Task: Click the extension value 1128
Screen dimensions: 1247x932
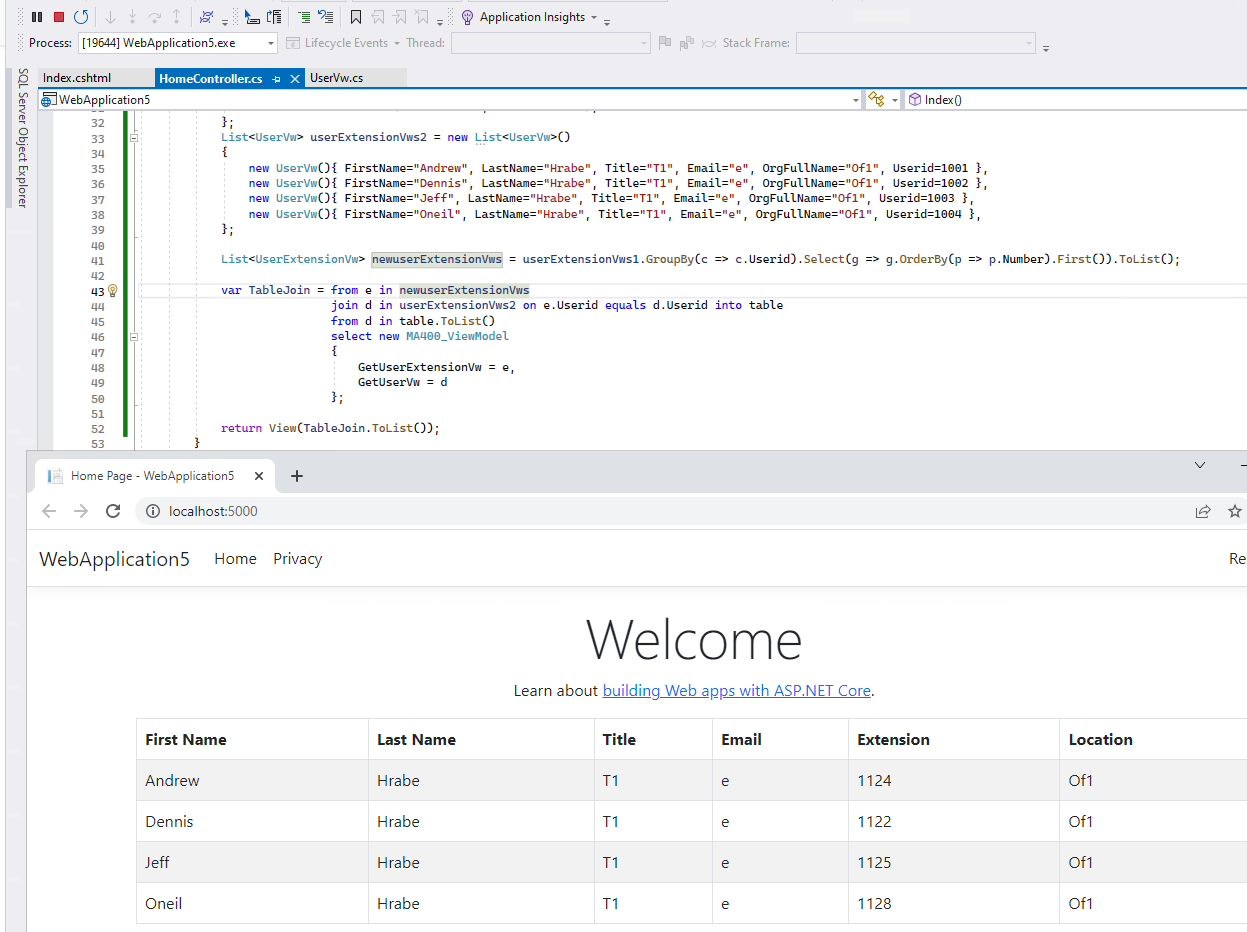Action: point(874,904)
